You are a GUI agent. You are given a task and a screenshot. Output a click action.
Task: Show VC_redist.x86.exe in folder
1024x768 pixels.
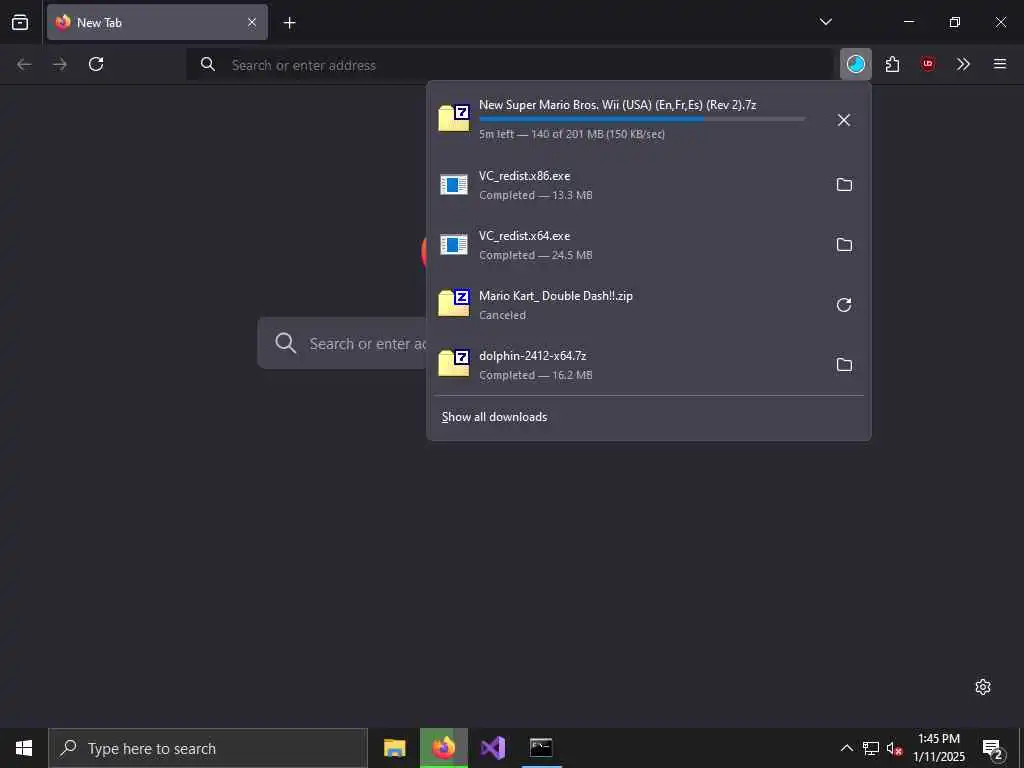pos(844,185)
